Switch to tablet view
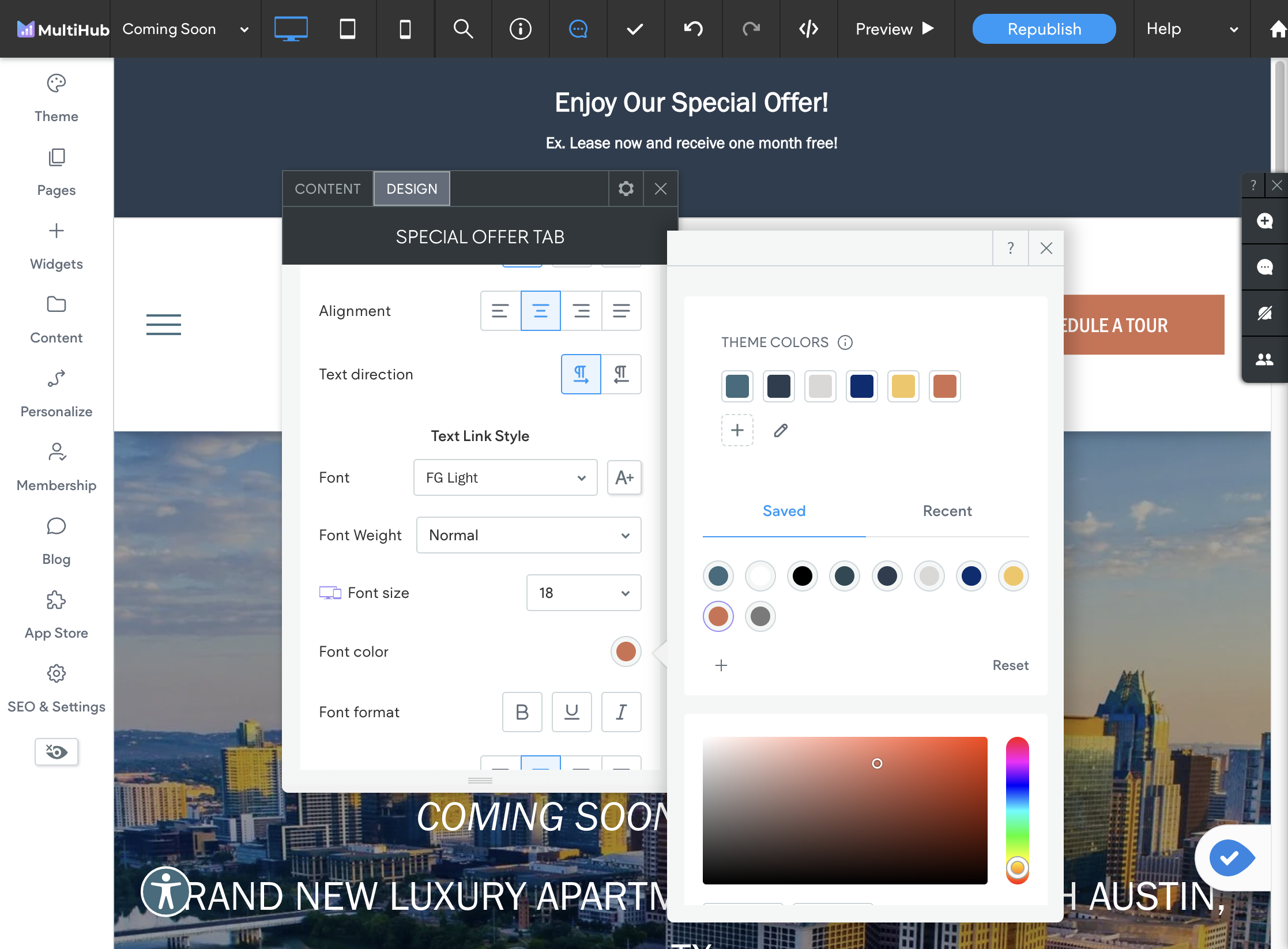The width and height of the screenshot is (1288, 949). 348,29
